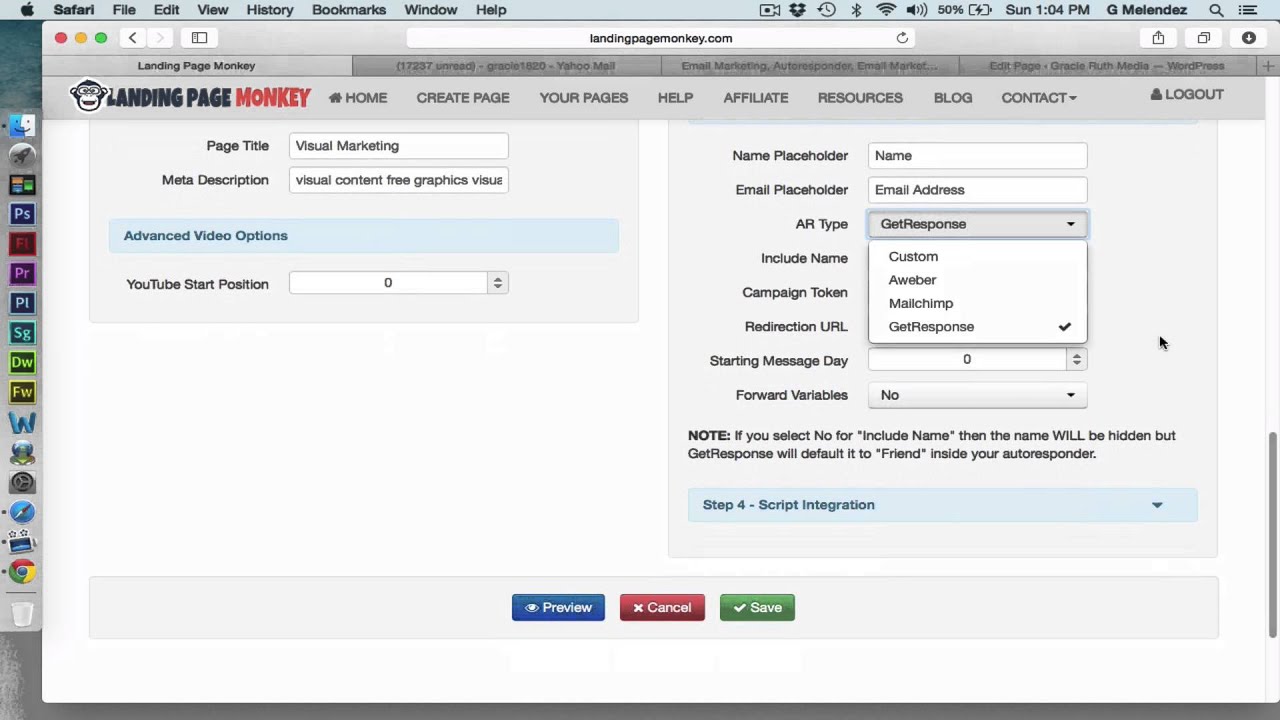Image resolution: width=1280 pixels, height=720 pixels.
Task: Click the green Save button
Action: (757, 608)
